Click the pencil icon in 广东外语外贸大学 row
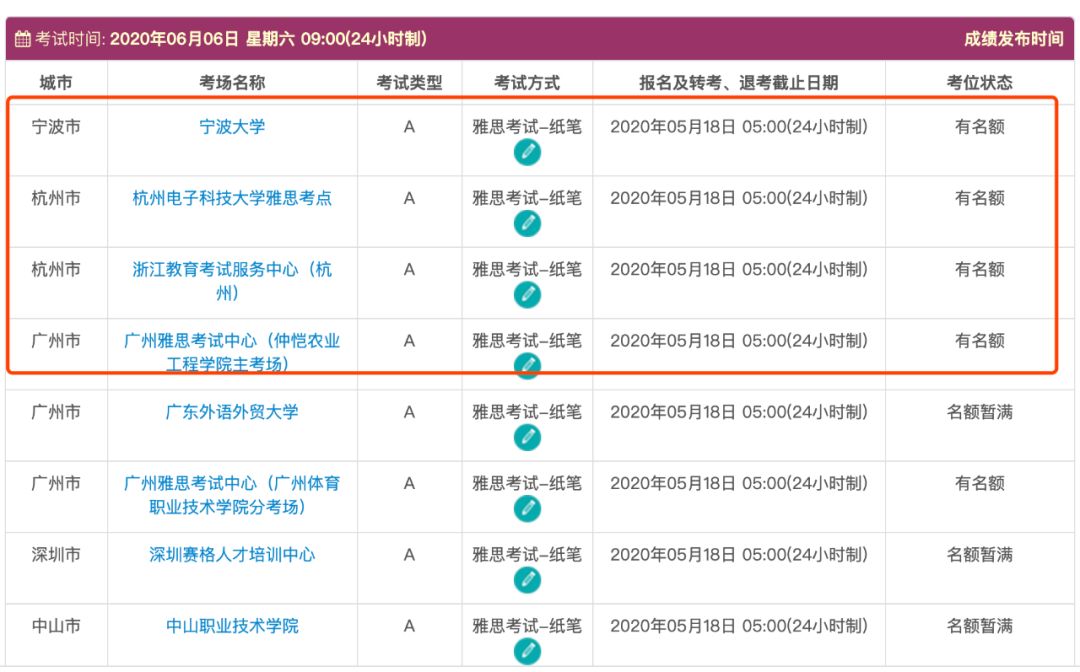The width and height of the screenshot is (1080, 672). click(527, 437)
